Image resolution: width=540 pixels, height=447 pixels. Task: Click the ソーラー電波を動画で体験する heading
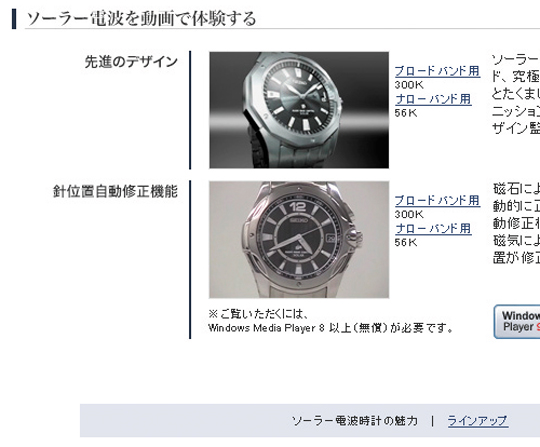(141, 19)
